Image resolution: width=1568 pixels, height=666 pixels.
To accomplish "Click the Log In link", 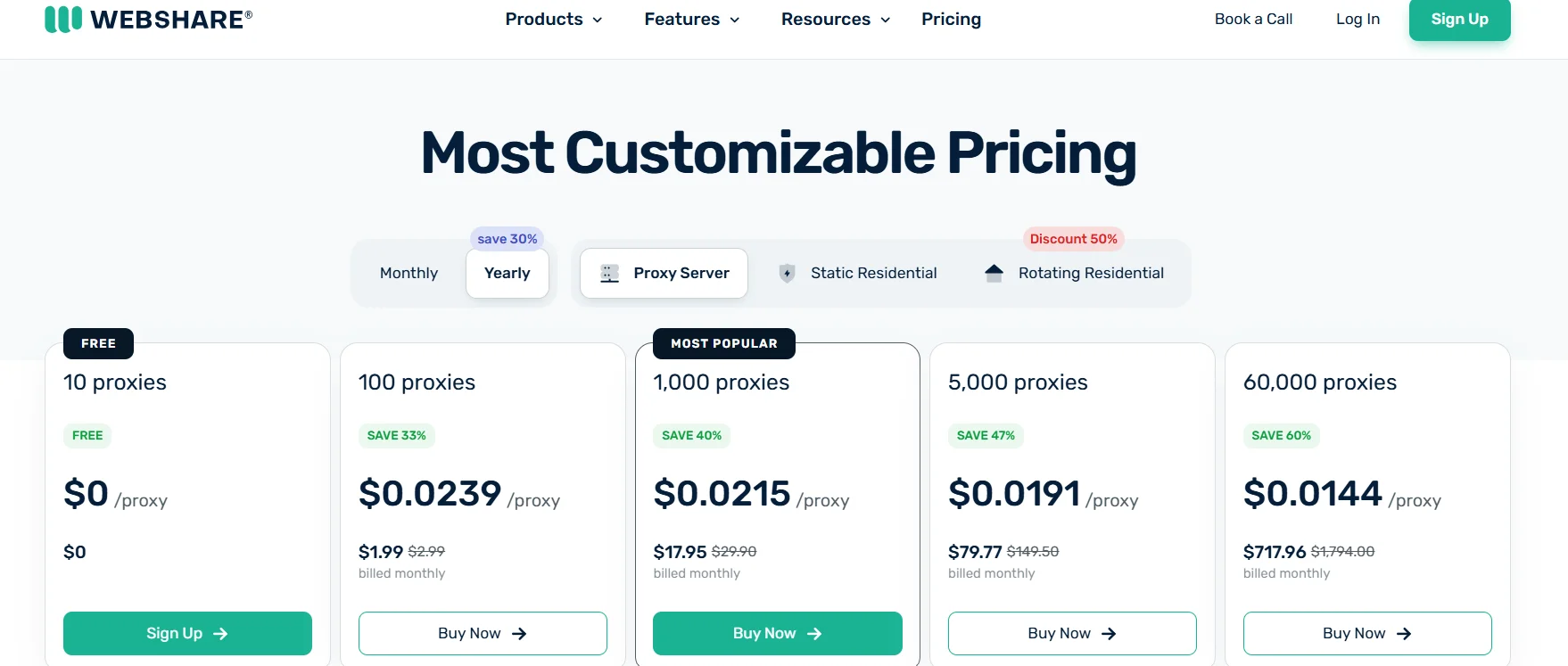I will [1358, 19].
